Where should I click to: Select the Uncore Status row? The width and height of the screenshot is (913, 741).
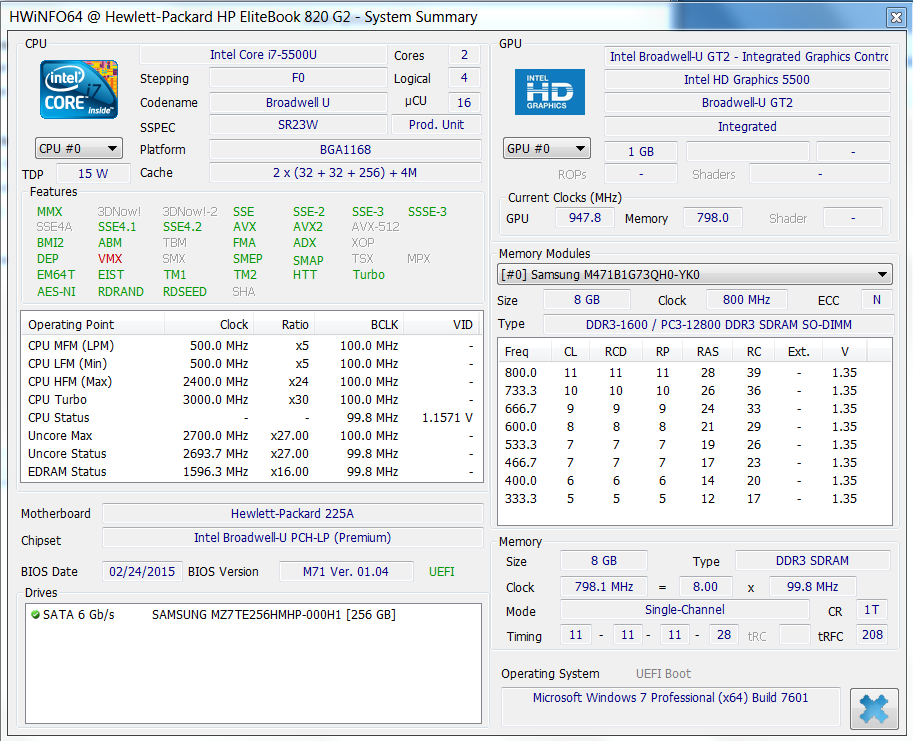click(252, 454)
